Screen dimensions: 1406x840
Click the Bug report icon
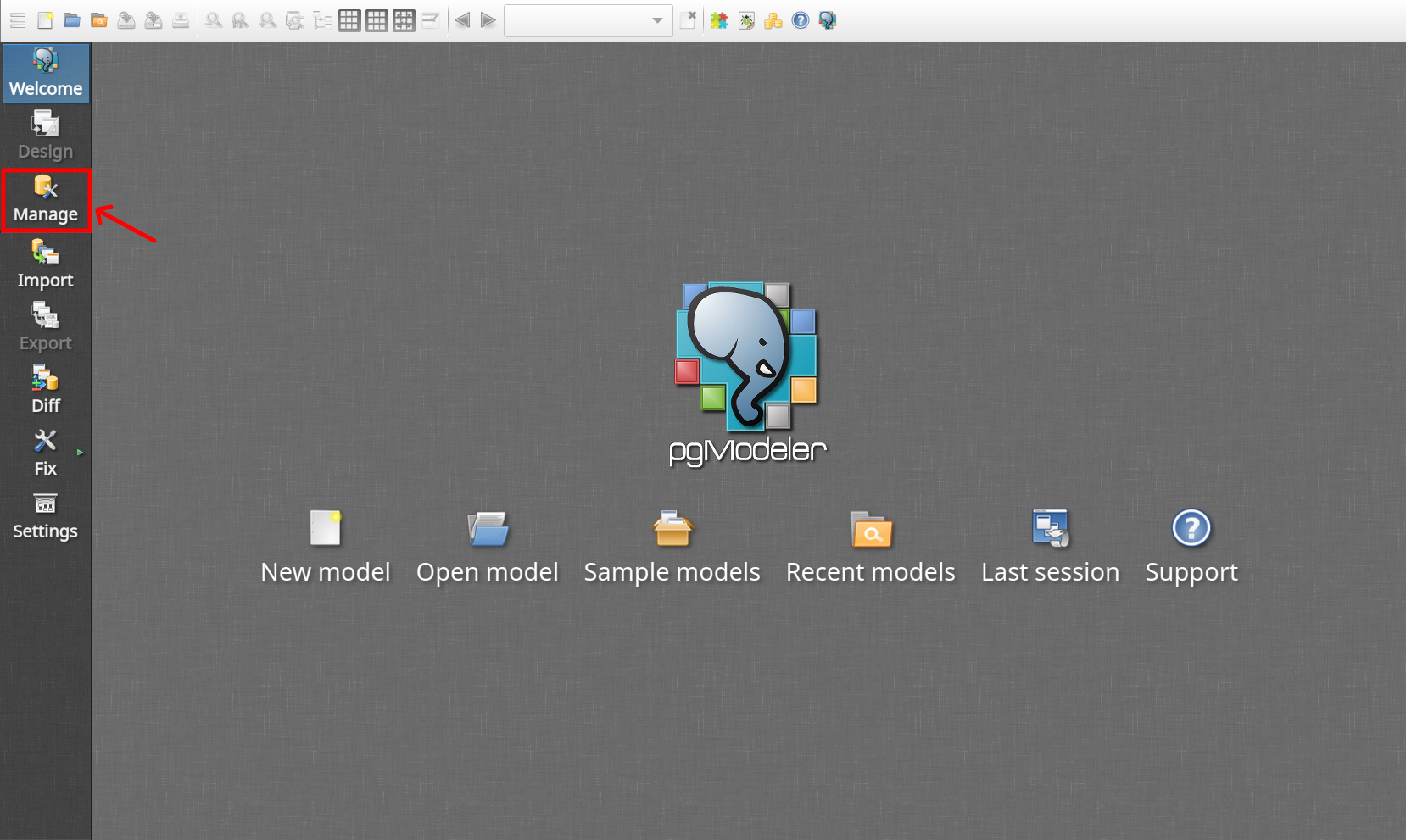coord(746,20)
